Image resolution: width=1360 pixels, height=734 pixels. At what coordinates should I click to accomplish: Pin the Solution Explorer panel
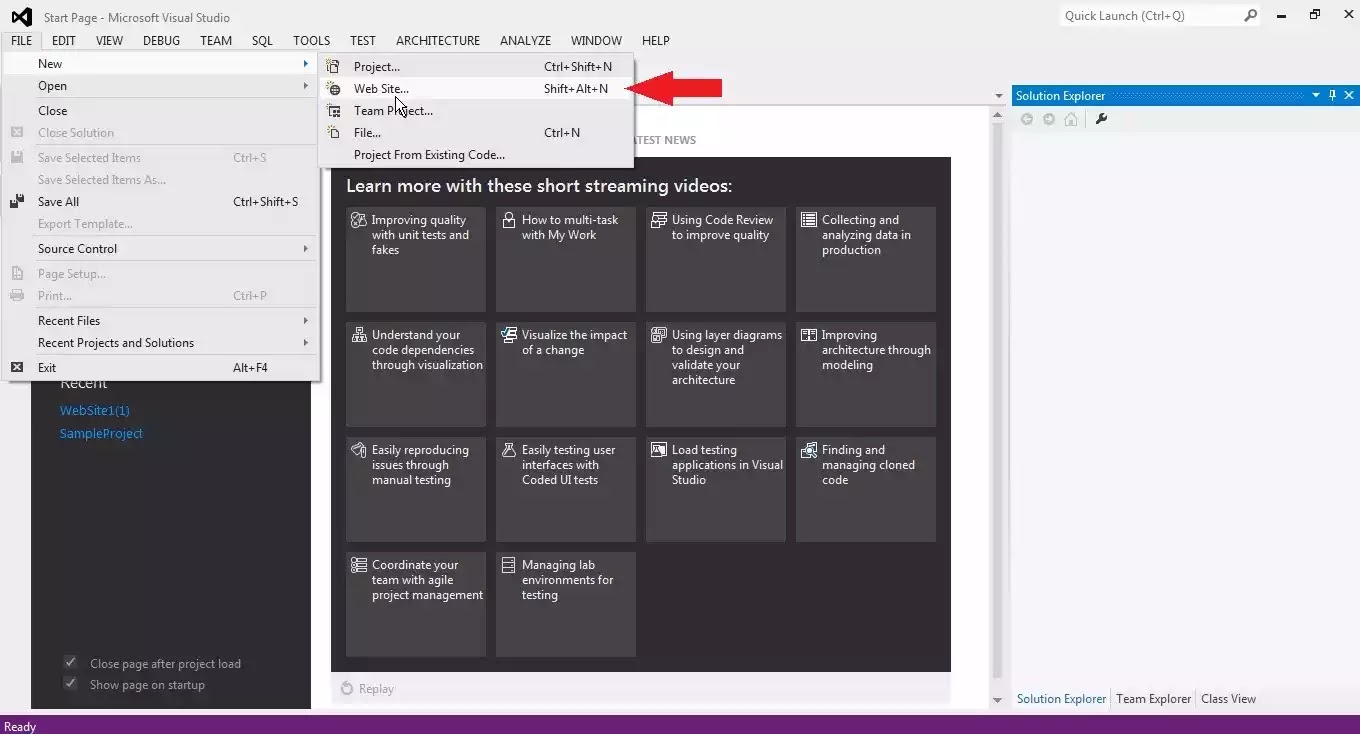pyautogui.click(x=1332, y=95)
